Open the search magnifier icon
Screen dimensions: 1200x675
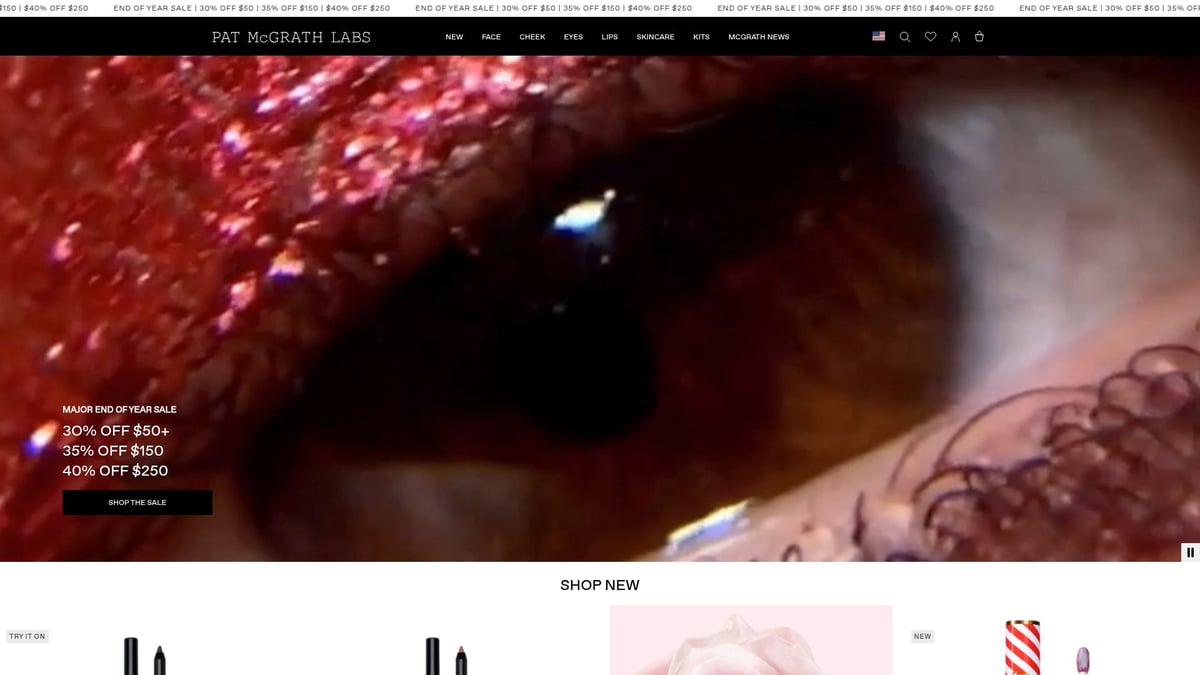click(905, 37)
